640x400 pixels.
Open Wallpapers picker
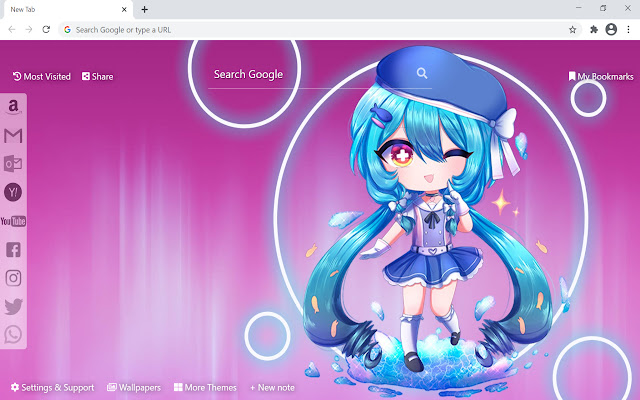pos(134,387)
